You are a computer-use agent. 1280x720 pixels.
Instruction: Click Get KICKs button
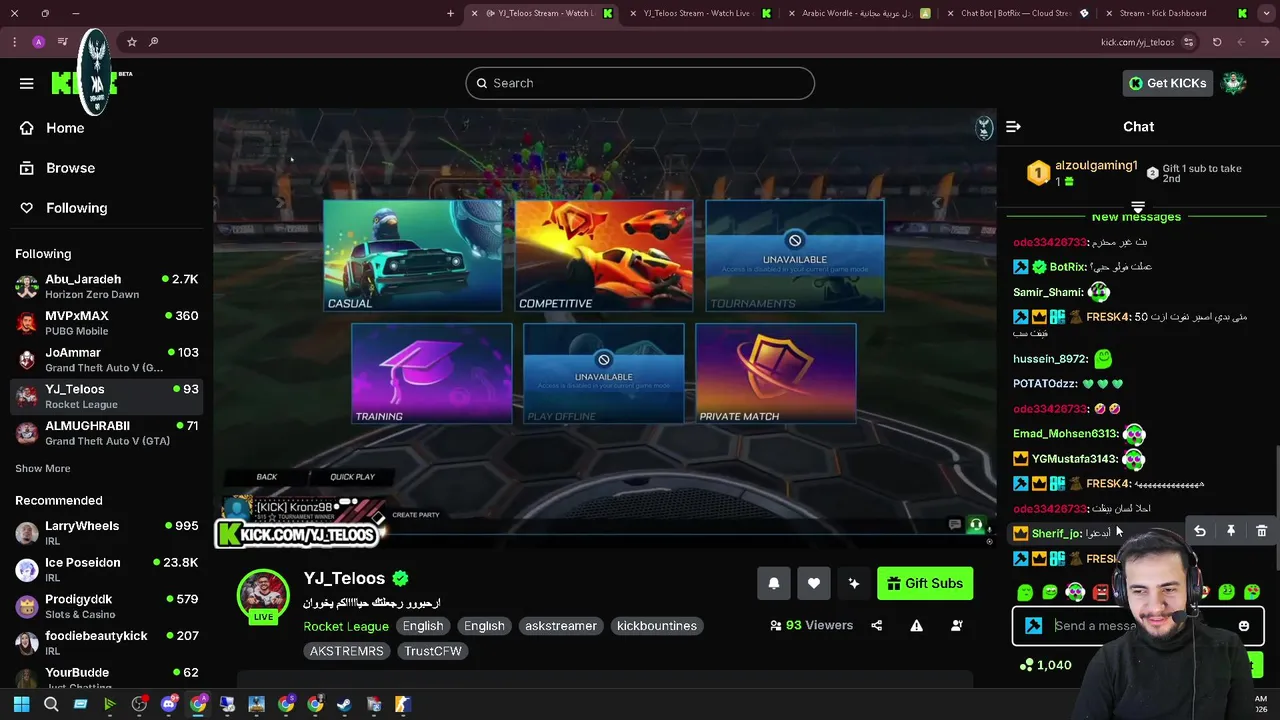pos(1168,83)
